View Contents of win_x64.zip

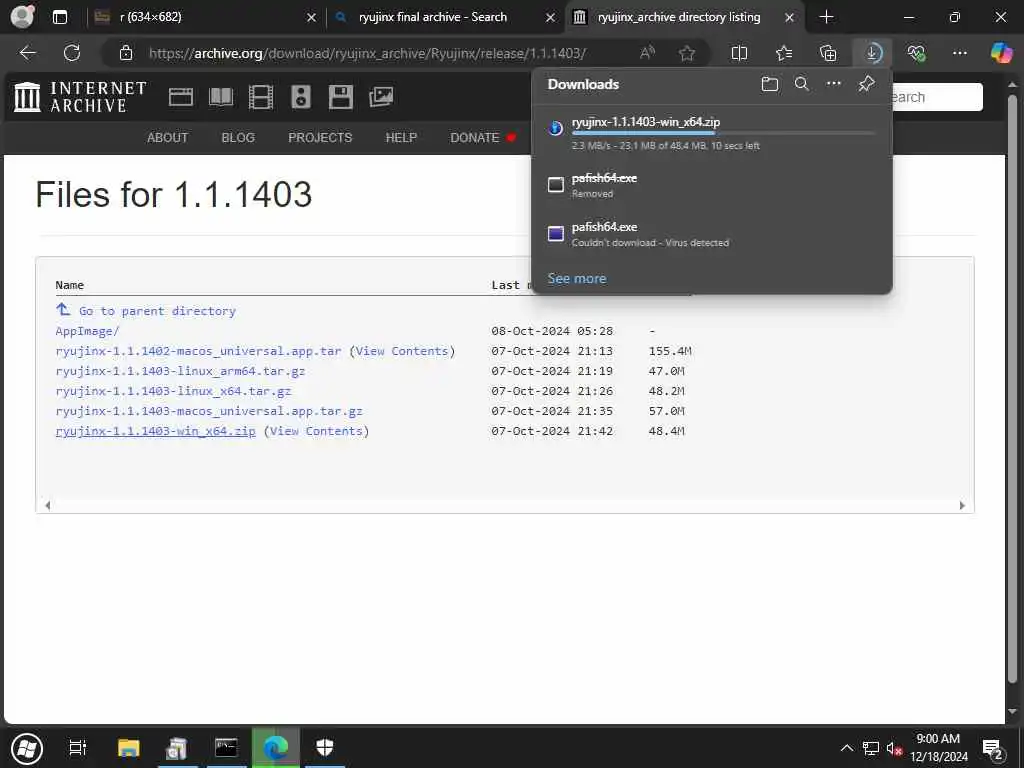coord(316,431)
